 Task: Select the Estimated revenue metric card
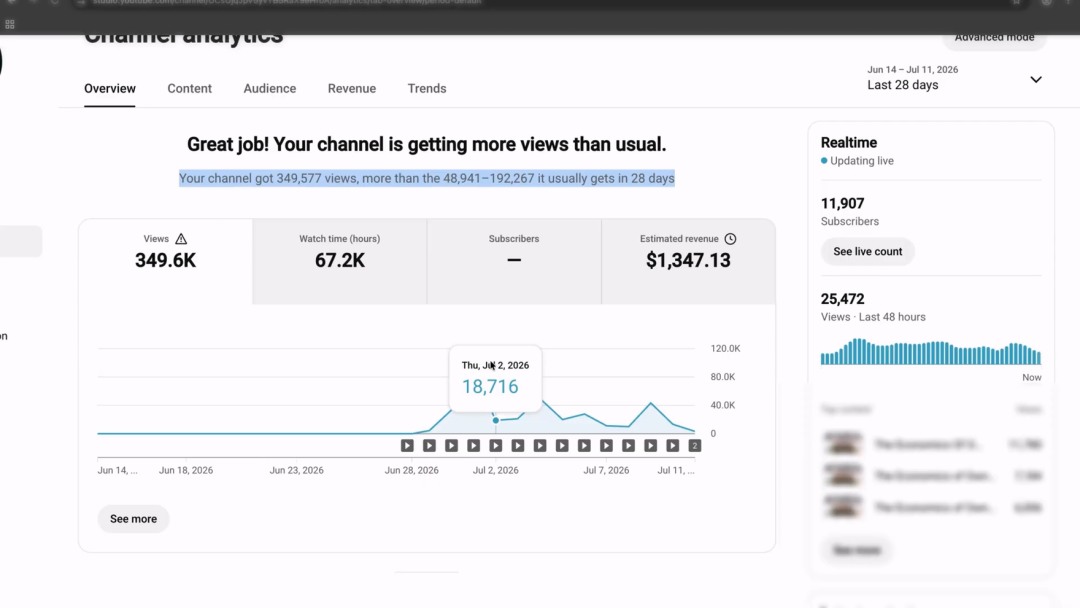688,262
